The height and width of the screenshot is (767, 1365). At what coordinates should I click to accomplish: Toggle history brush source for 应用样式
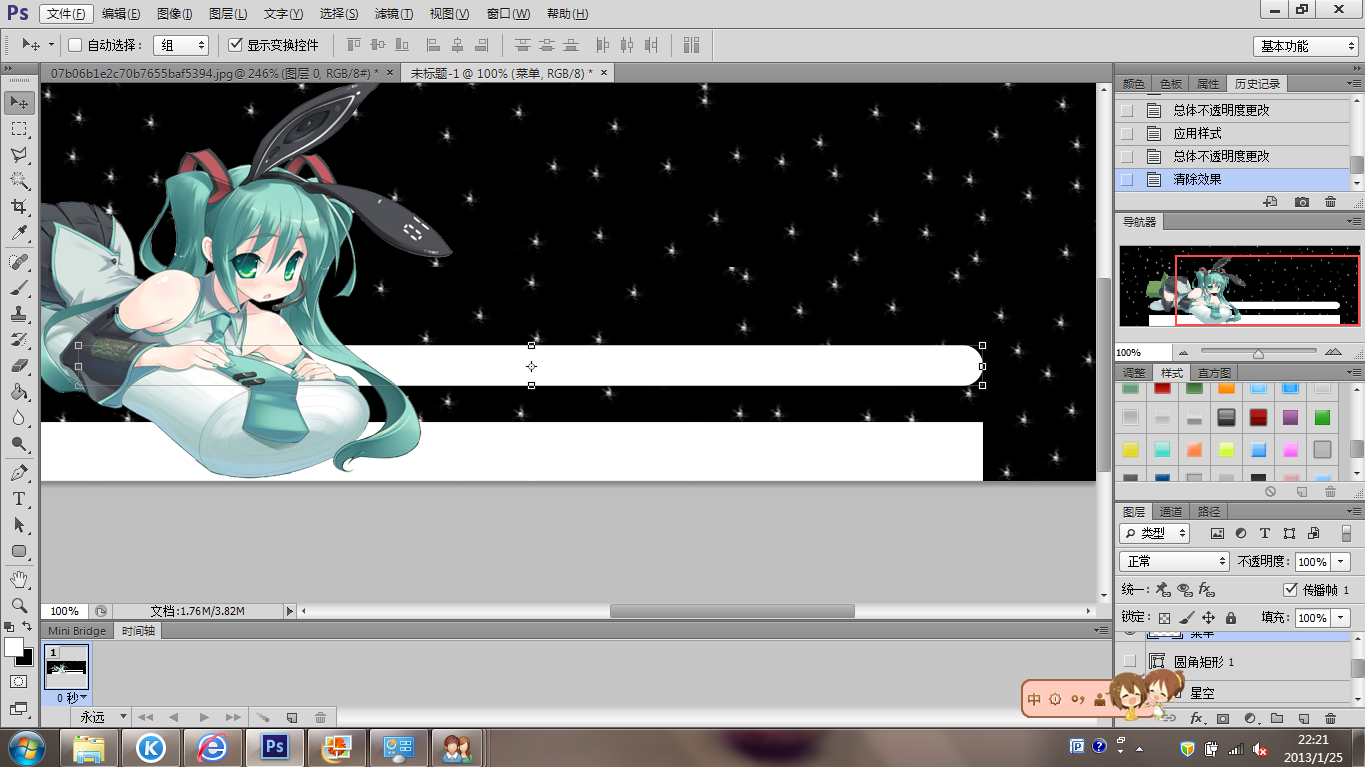[x=1127, y=133]
